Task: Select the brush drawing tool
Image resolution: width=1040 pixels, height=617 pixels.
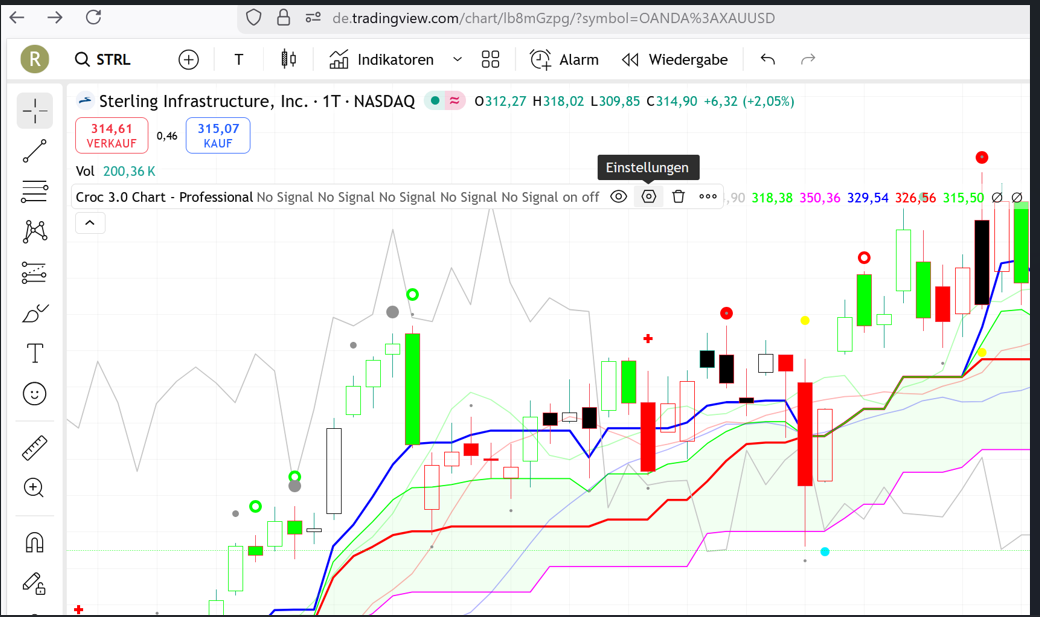Action: 35,313
